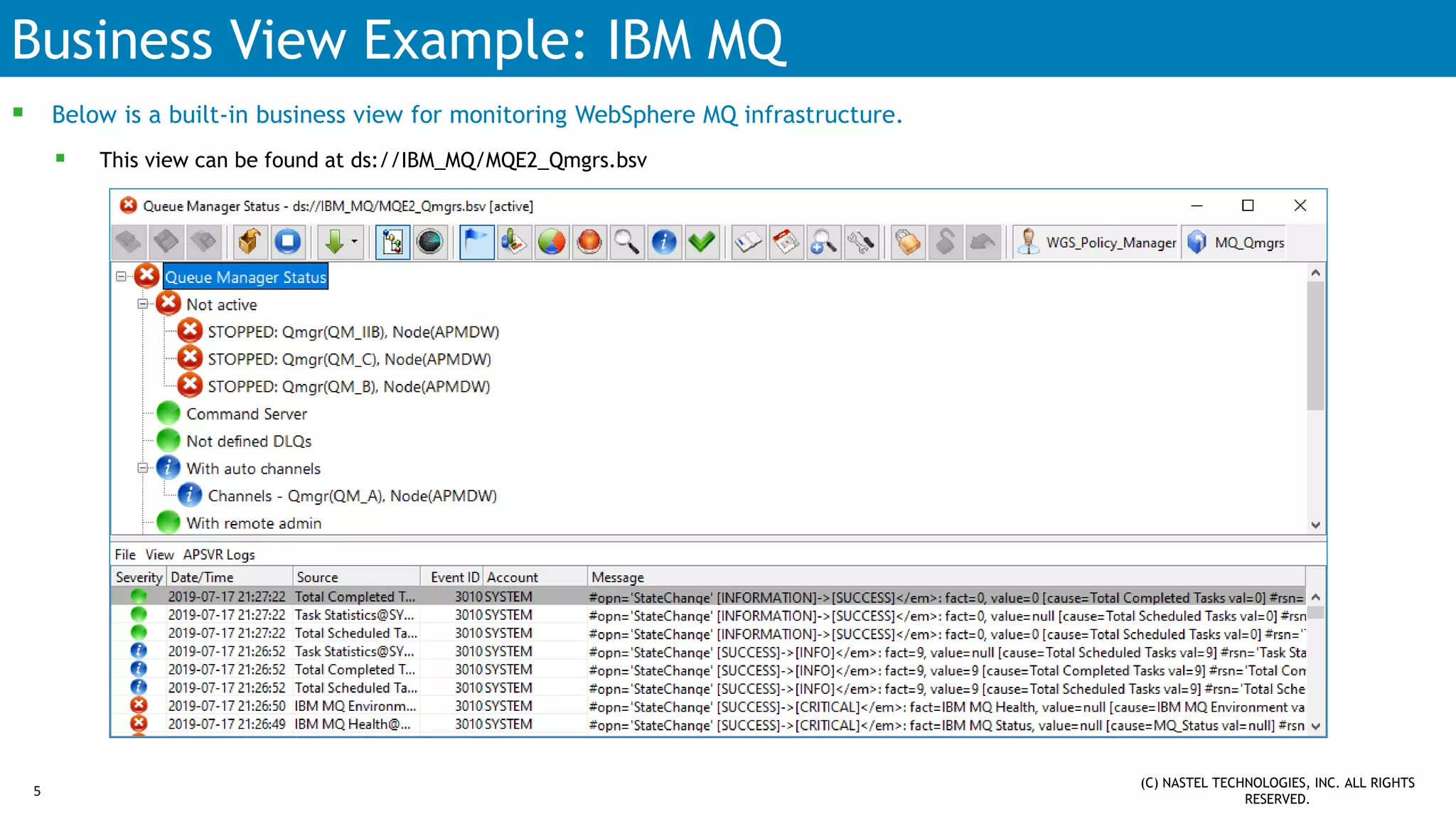This screenshot has width=1456, height=819.
Task: Click the log panel scroll down arrow
Action: coord(1315,727)
